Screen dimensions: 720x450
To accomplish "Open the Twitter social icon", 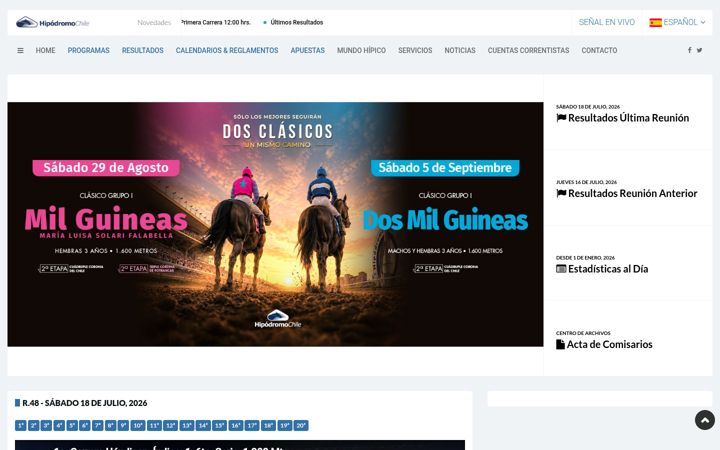I will (x=699, y=51).
